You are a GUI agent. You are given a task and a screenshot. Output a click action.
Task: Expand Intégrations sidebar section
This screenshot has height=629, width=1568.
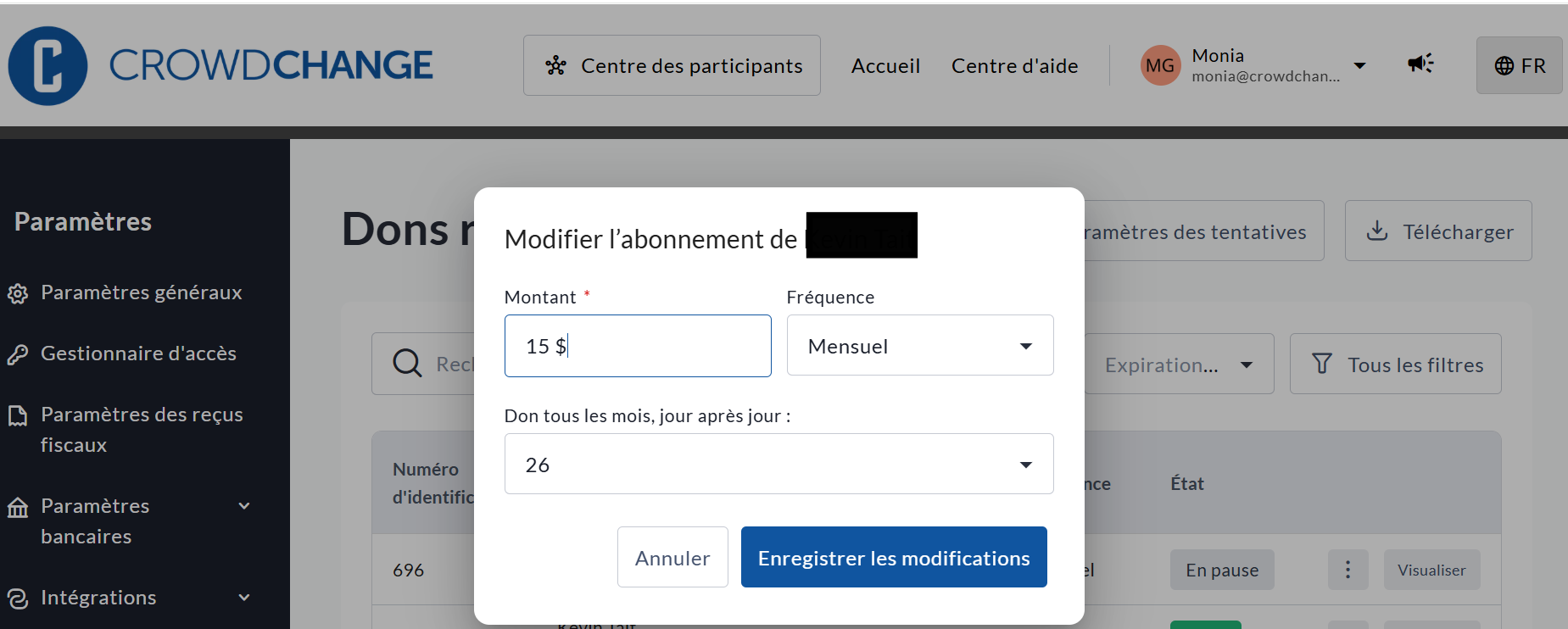(244, 598)
